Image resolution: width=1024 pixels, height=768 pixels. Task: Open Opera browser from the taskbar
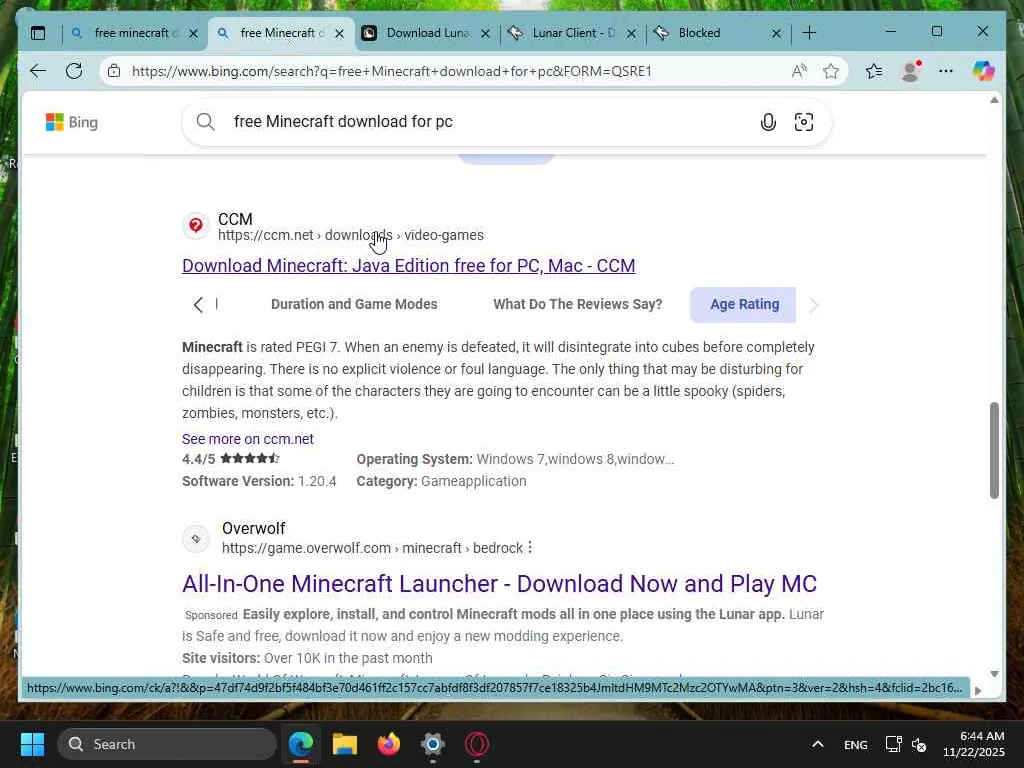click(477, 744)
